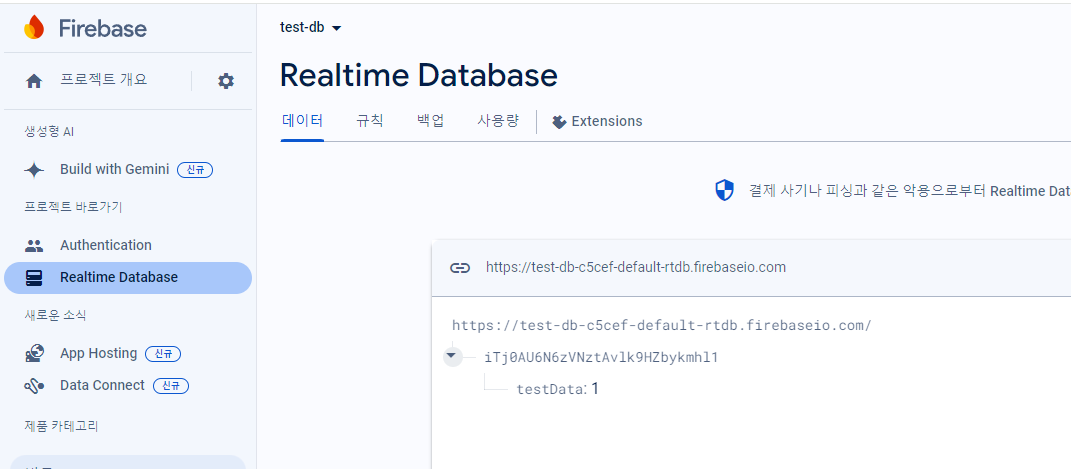This screenshot has height=469, width=1071.
Task: Click the Authentication people icon
Action: pos(34,245)
